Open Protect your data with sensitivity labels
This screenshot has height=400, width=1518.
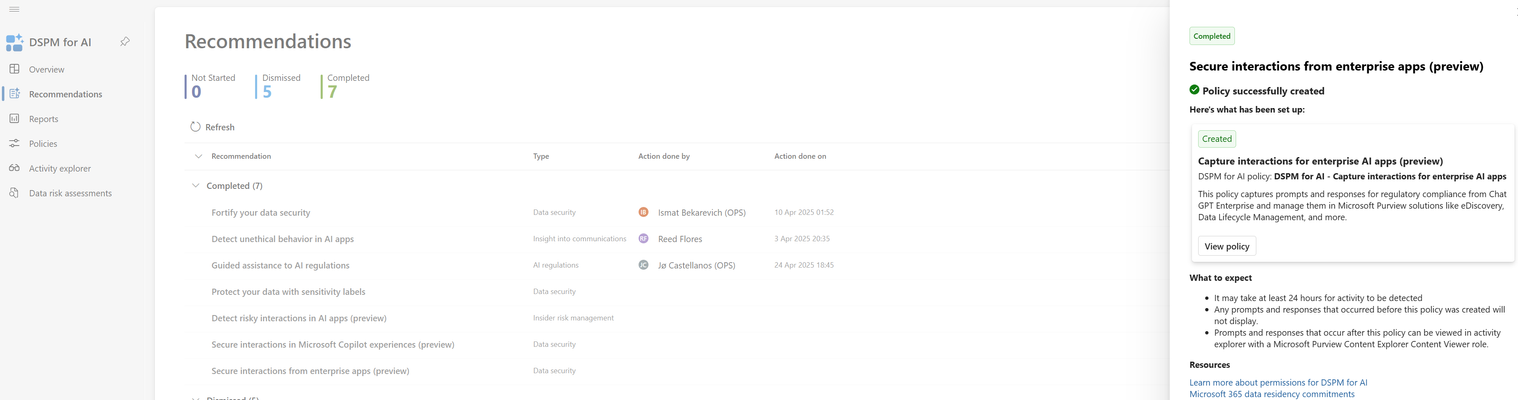288,292
